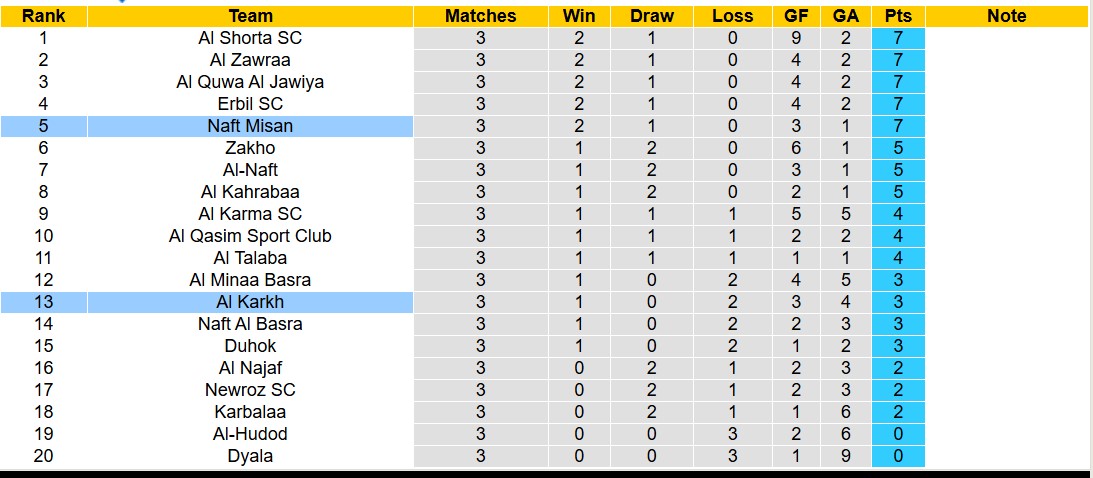Open the Al Zawraa team link

click(x=250, y=60)
